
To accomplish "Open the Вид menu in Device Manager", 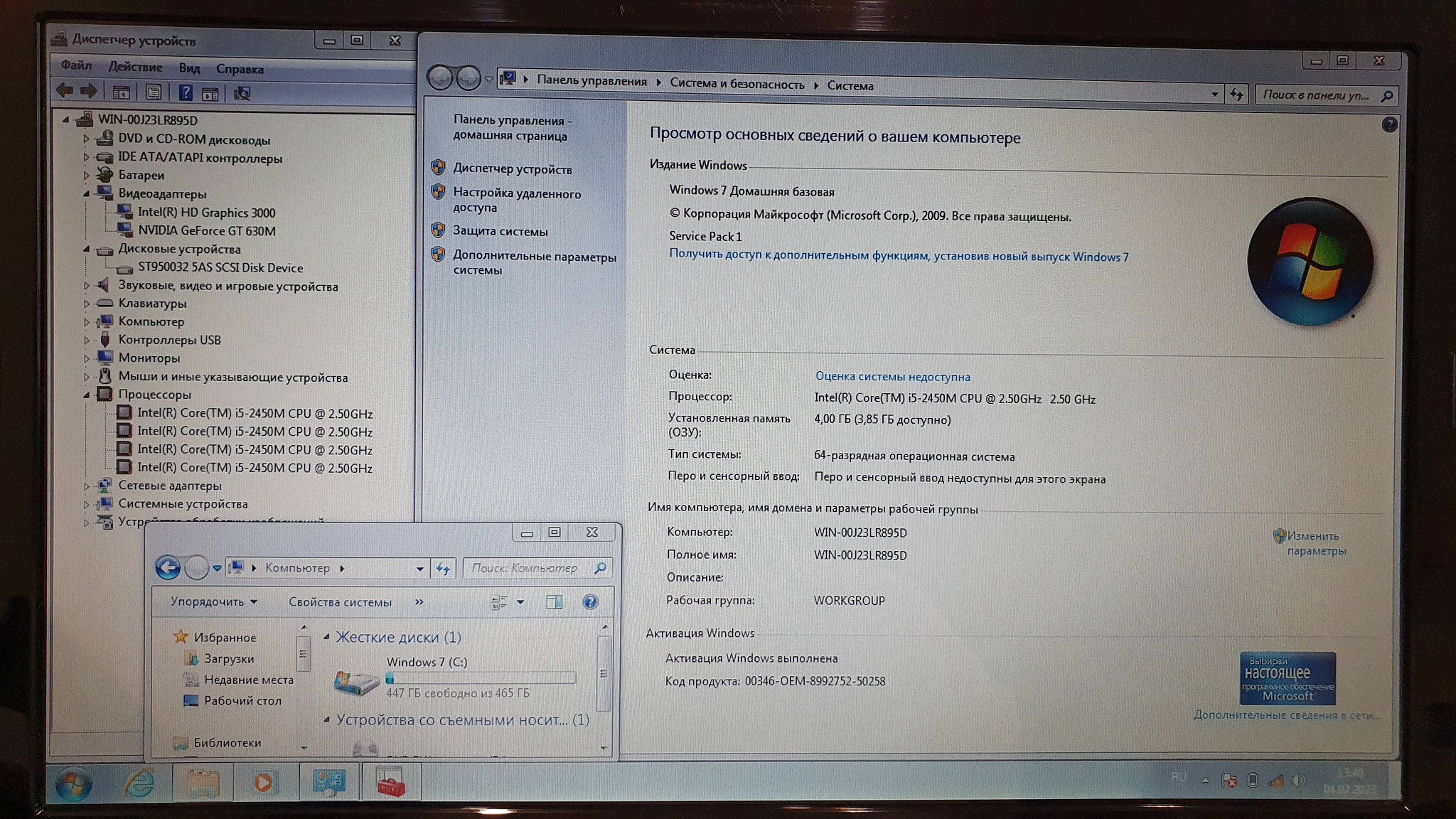I will 189,68.
